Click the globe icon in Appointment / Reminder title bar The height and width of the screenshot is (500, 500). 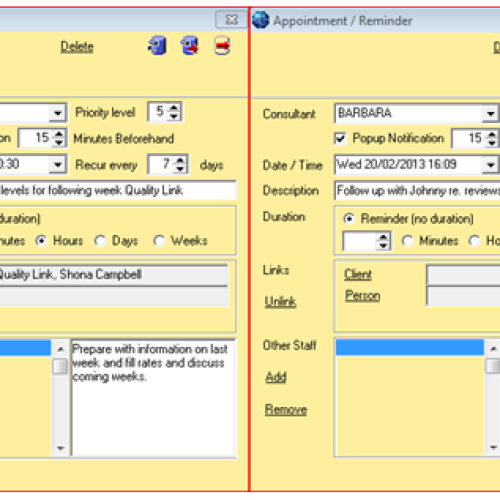(x=260, y=20)
